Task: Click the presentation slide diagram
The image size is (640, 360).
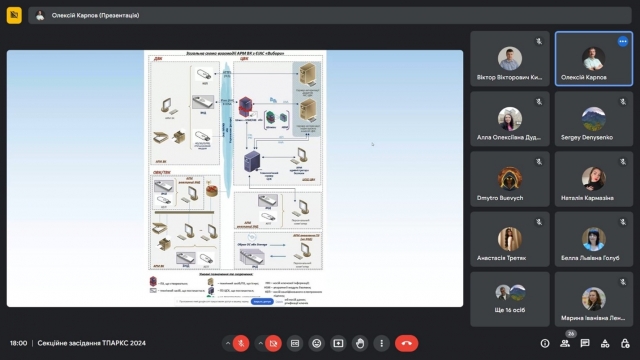Action: click(x=235, y=178)
